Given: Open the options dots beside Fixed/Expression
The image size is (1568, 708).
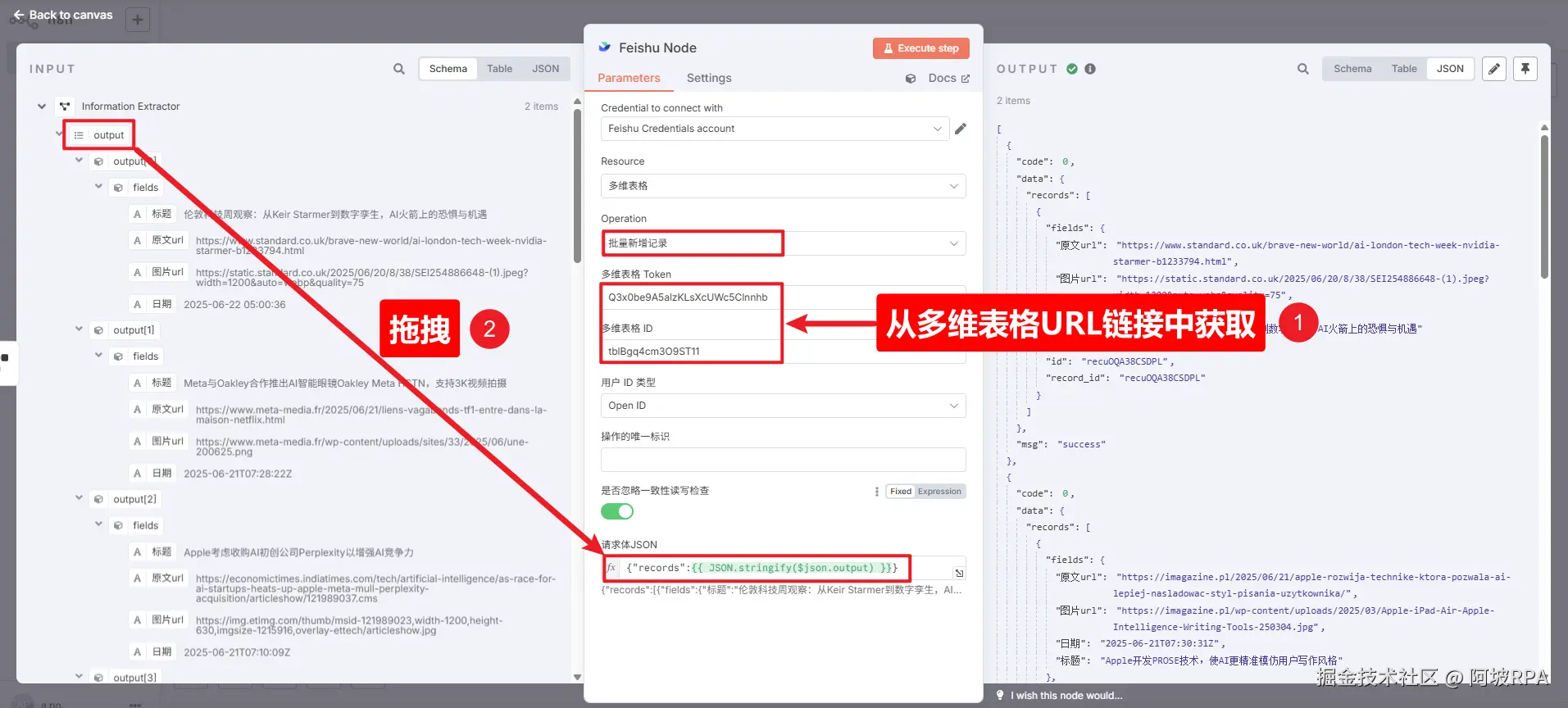Looking at the screenshot, I should point(877,492).
